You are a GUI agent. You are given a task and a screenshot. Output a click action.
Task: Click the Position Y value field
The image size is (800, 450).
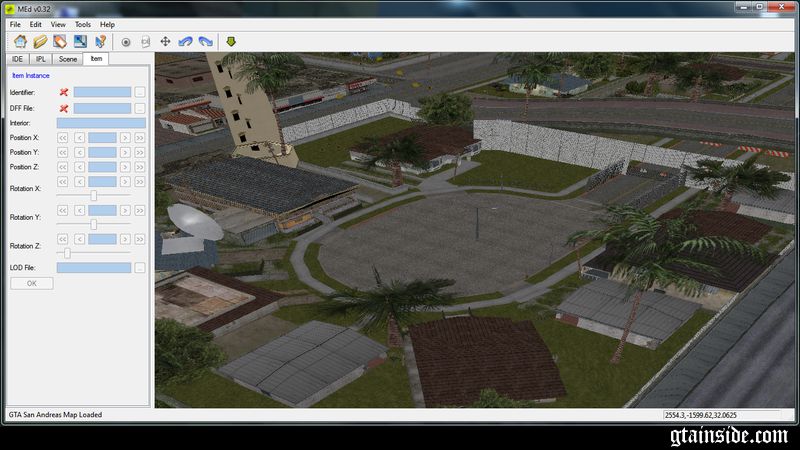coord(102,152)
